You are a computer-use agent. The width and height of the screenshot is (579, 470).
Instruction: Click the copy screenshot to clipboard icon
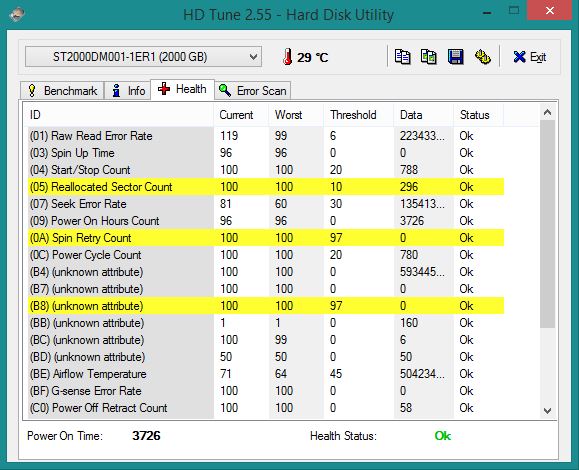(429, 57)
